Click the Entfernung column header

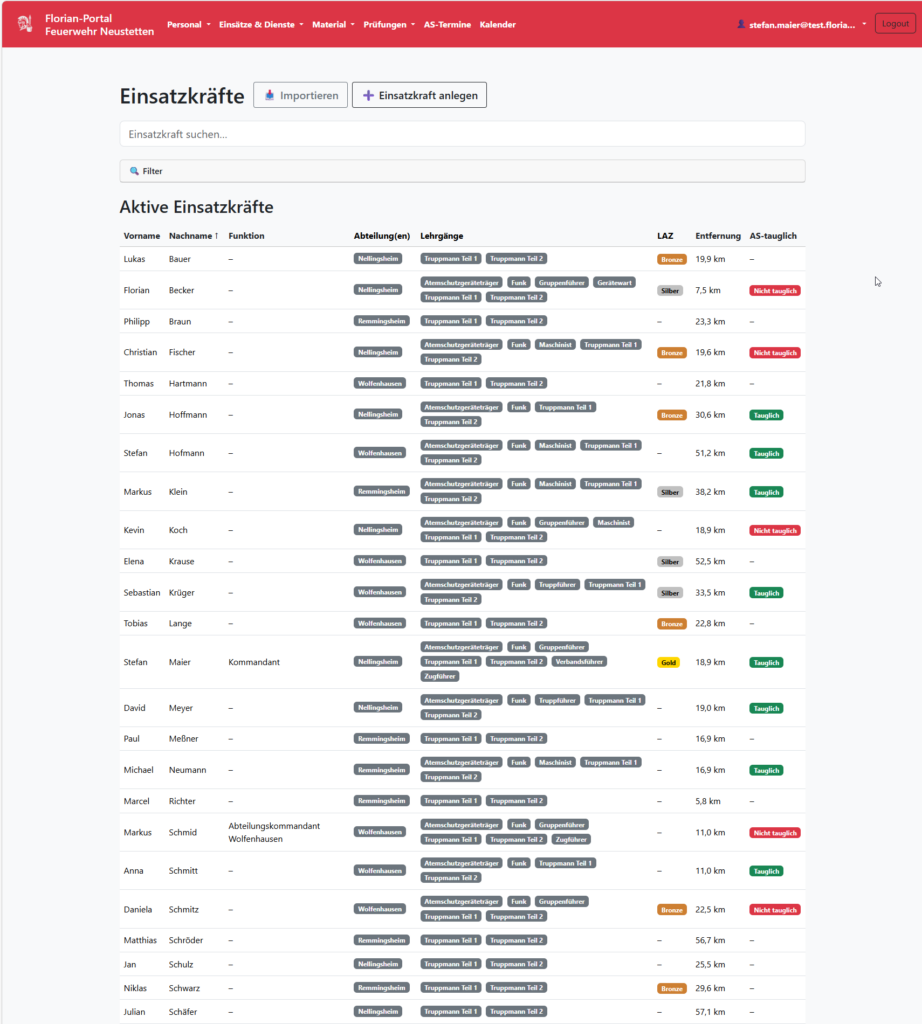[x=717, y=236]
